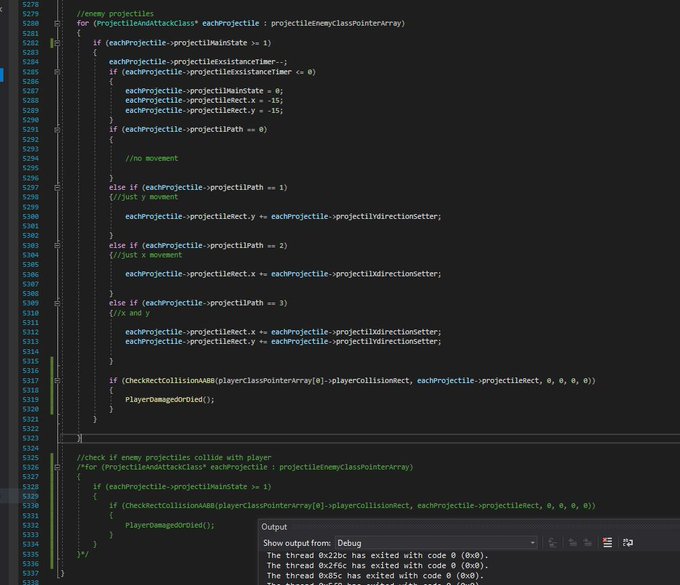
Task: Collapse the if block at line 5285
Action: tap(57, 72)
